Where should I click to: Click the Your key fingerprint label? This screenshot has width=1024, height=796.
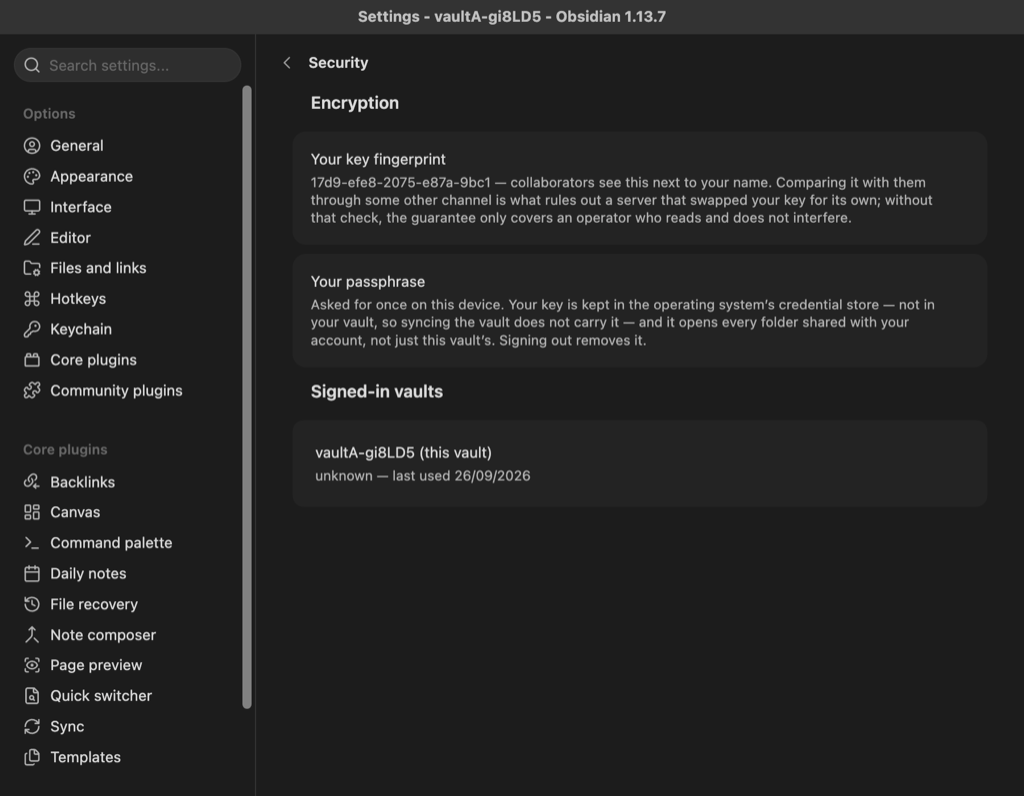pos(378,159)
